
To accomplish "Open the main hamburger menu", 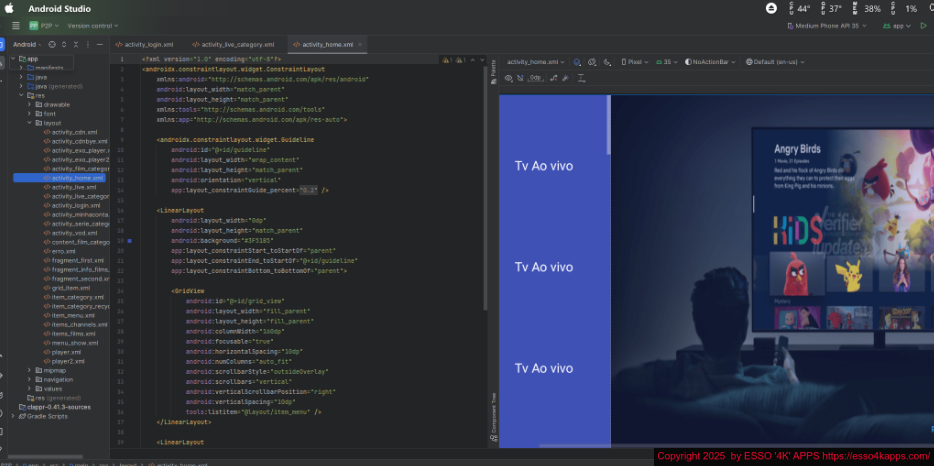I will (16, 26).
